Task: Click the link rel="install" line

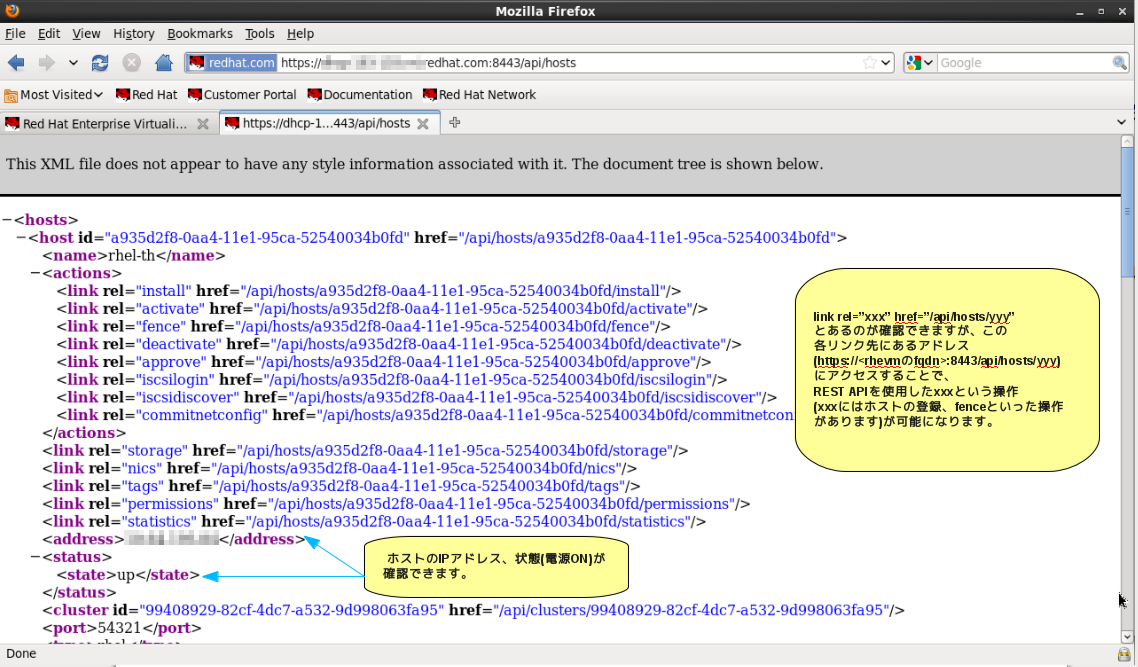Action: click(x=369, y=291)
